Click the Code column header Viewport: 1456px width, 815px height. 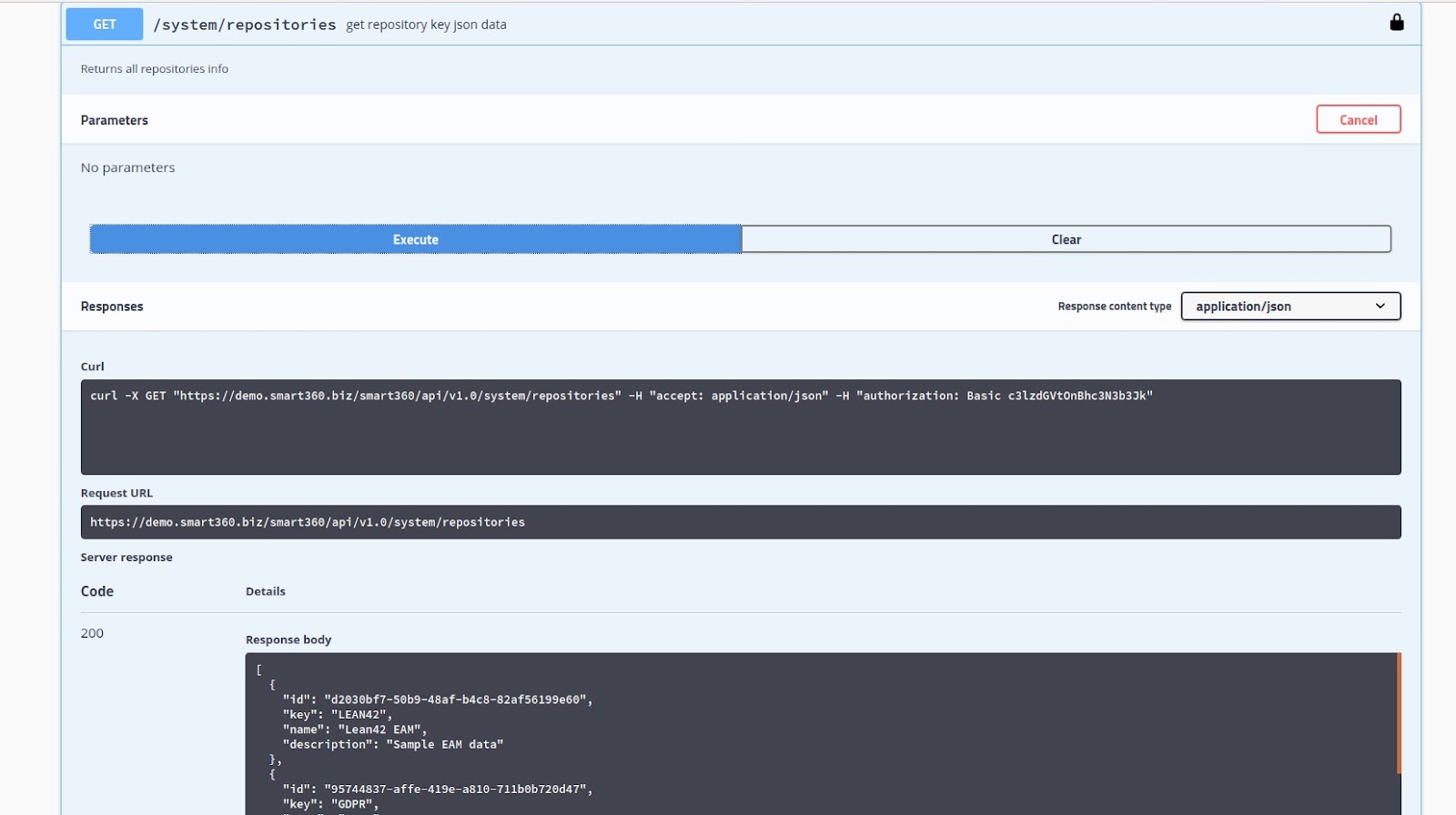[x=97, y=591]
